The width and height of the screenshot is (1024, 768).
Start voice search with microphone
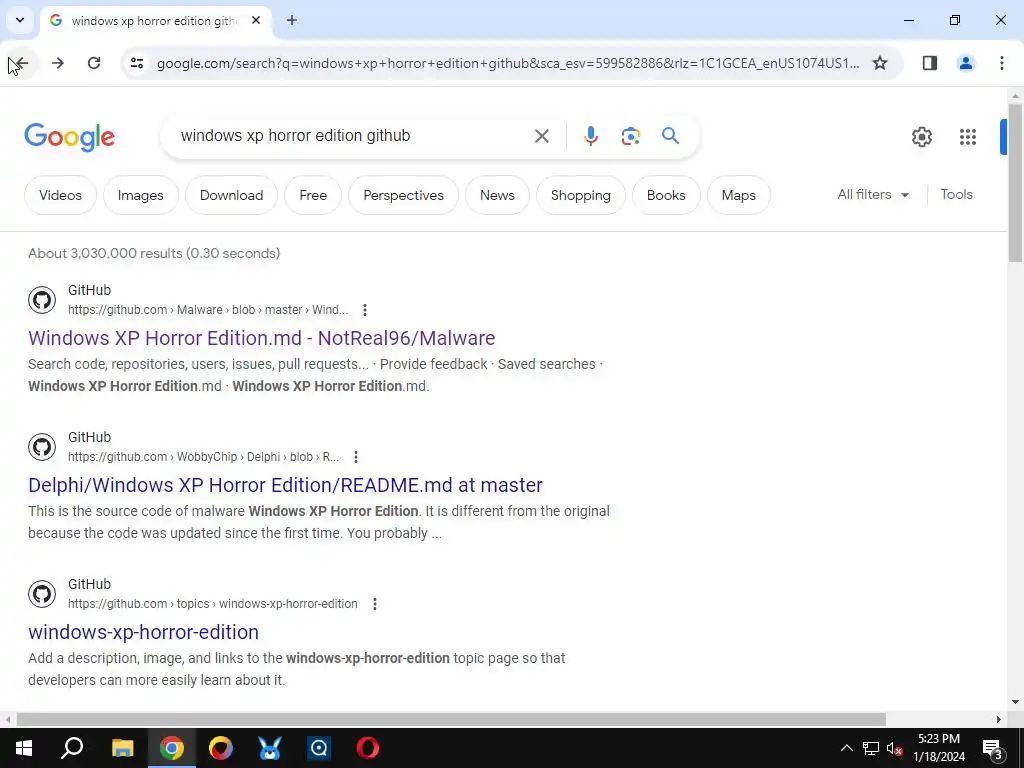pyautogui.click(x=590, y=136)
